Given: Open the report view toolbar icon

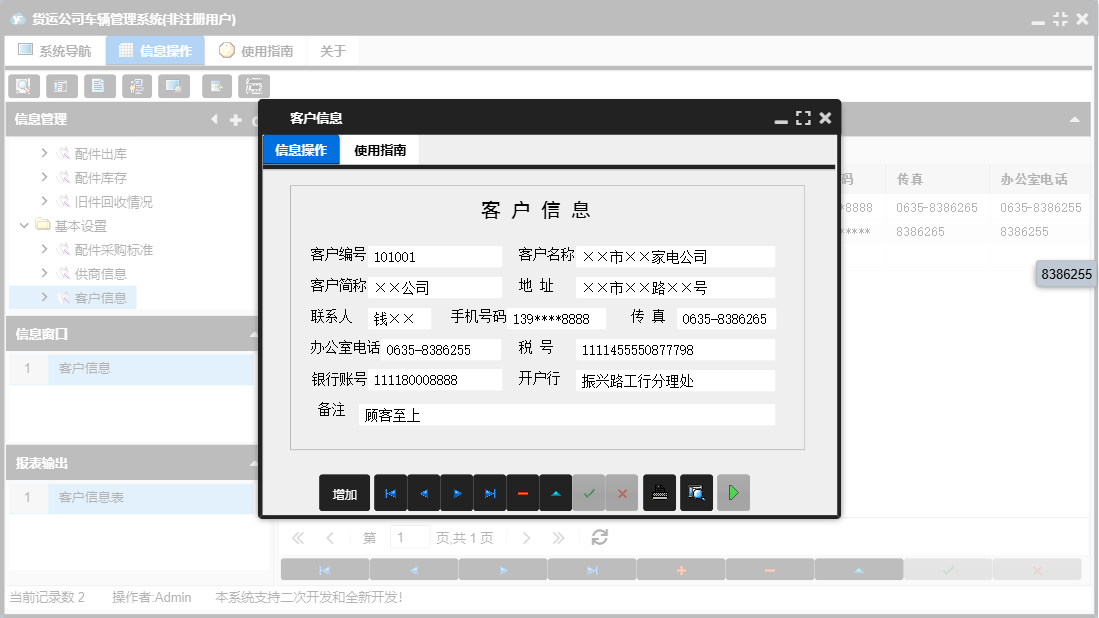Looking at the screenshot, I should [61, 86].
